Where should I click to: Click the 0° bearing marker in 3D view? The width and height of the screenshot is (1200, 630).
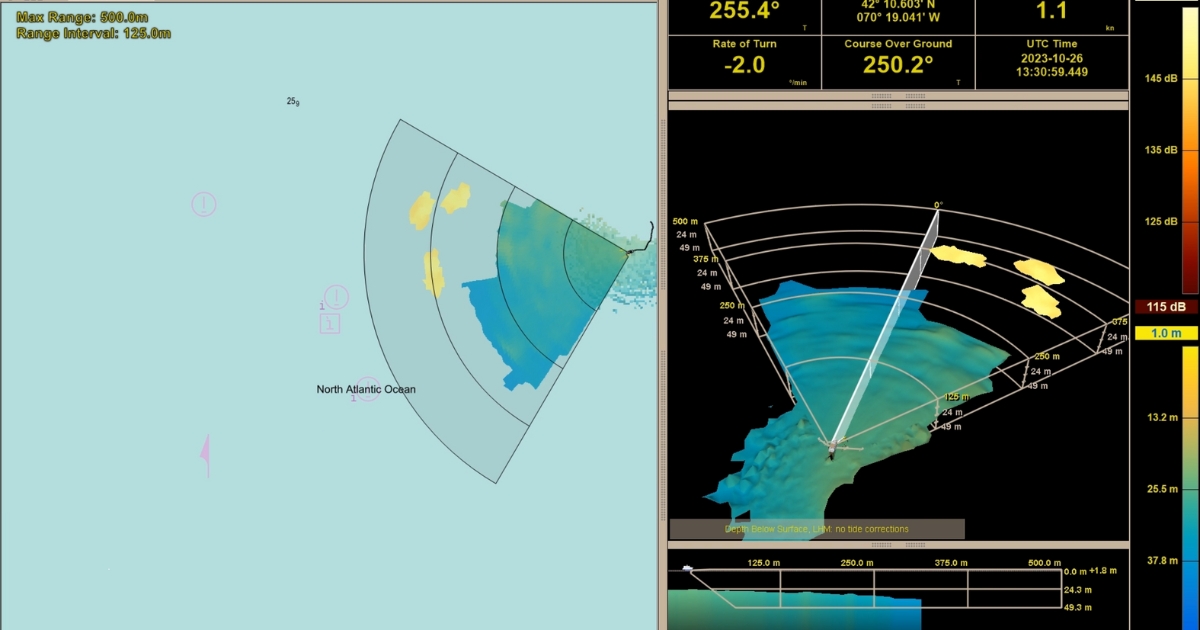[x=937, y=205]
